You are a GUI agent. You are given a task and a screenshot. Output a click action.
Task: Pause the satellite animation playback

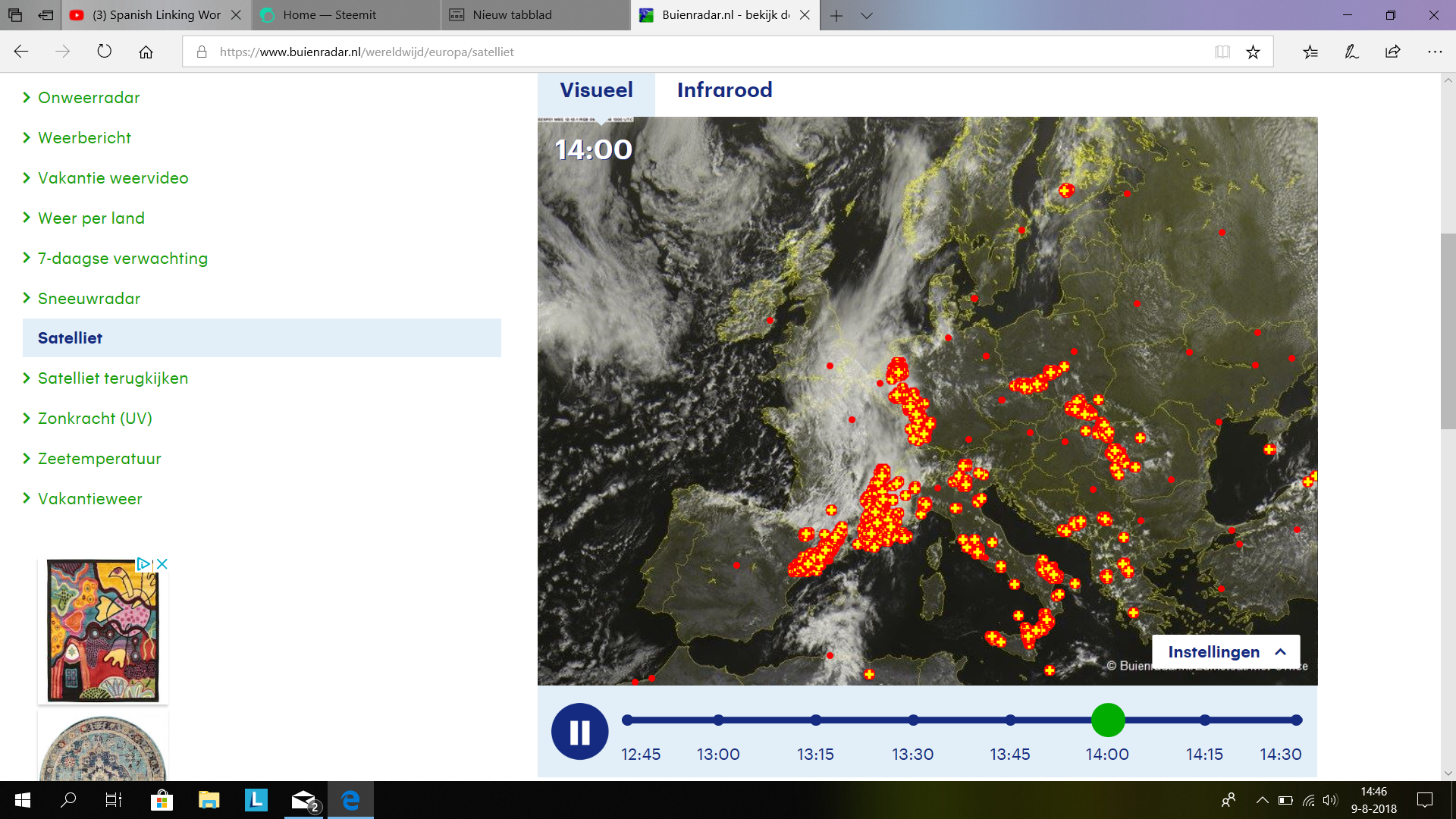(x=579, y=732)
